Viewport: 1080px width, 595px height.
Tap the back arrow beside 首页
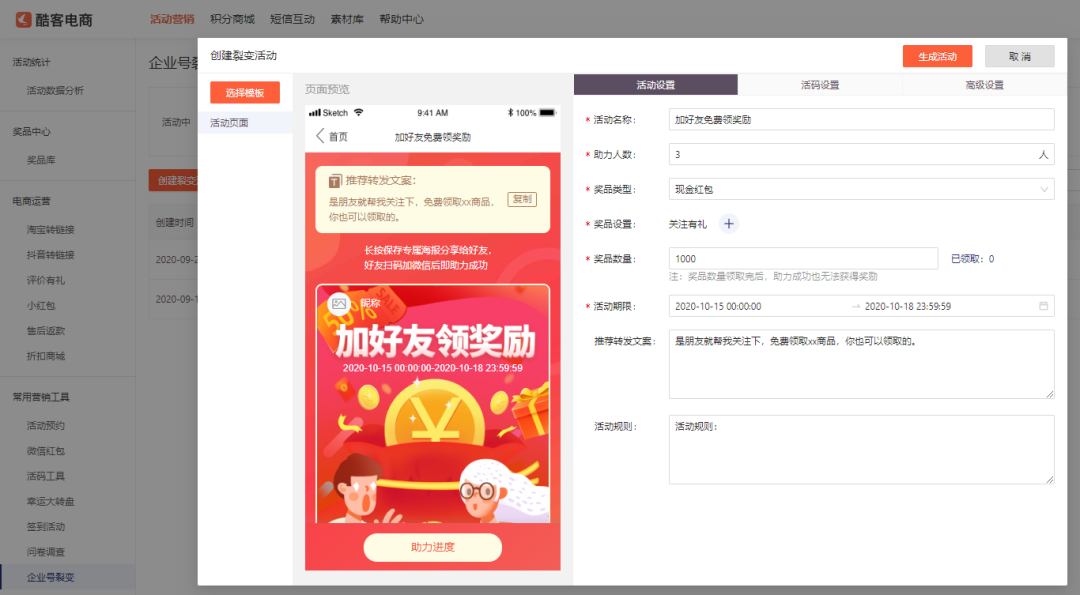[x=320, y=136]
